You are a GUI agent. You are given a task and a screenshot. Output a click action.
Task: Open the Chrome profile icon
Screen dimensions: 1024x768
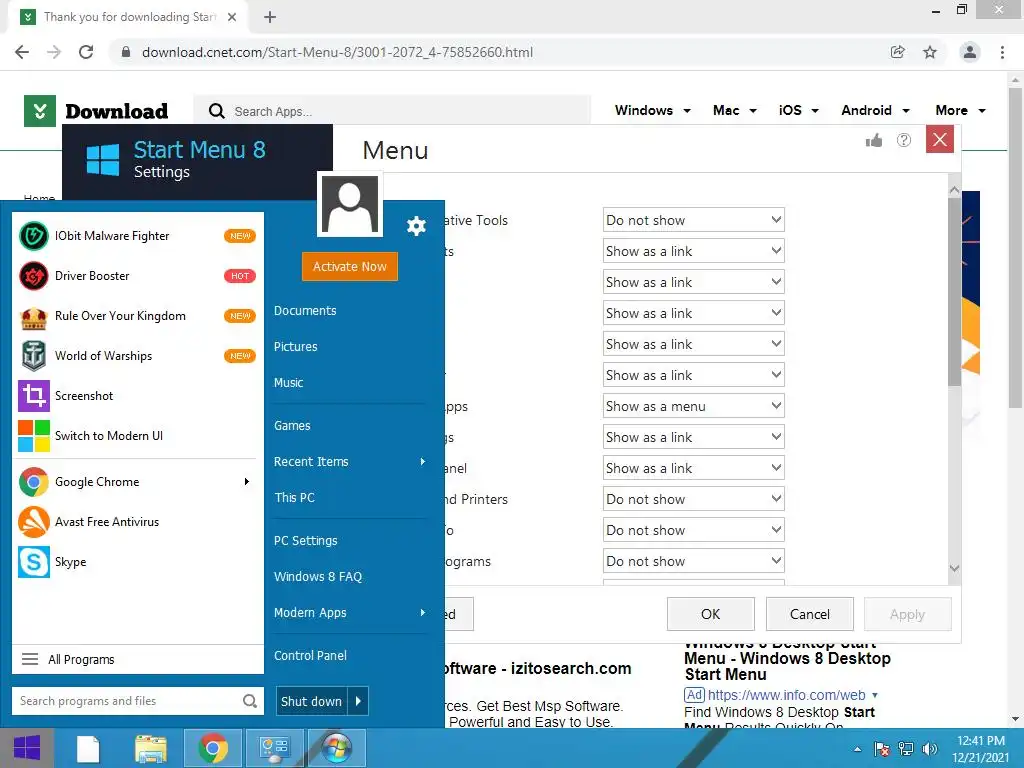pos(970,52)
